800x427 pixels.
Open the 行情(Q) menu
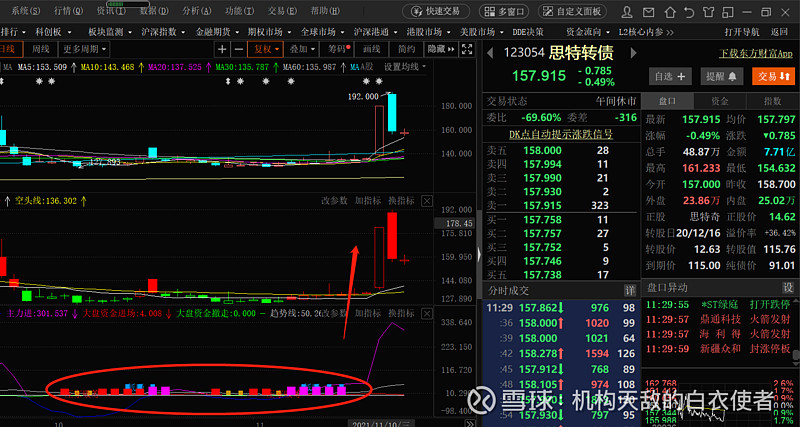pos(68,11)
